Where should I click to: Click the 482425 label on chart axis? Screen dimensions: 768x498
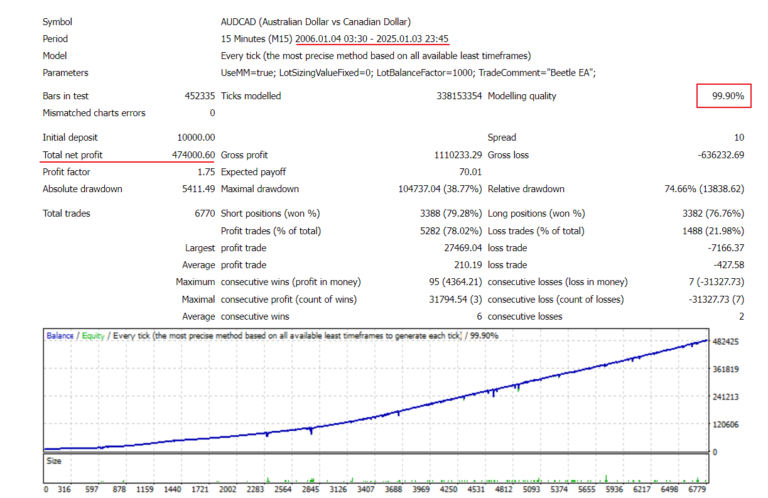coord(726,342)
